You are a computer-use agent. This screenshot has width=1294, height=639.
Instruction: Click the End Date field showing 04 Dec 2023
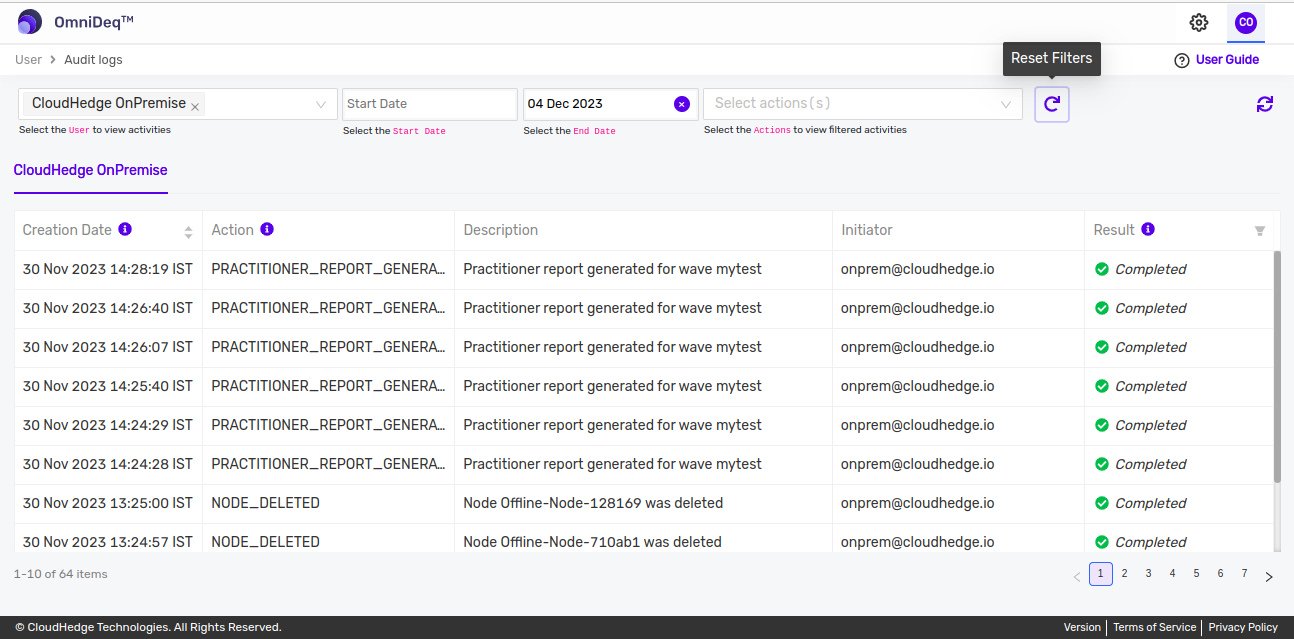(x=610, y=104)
